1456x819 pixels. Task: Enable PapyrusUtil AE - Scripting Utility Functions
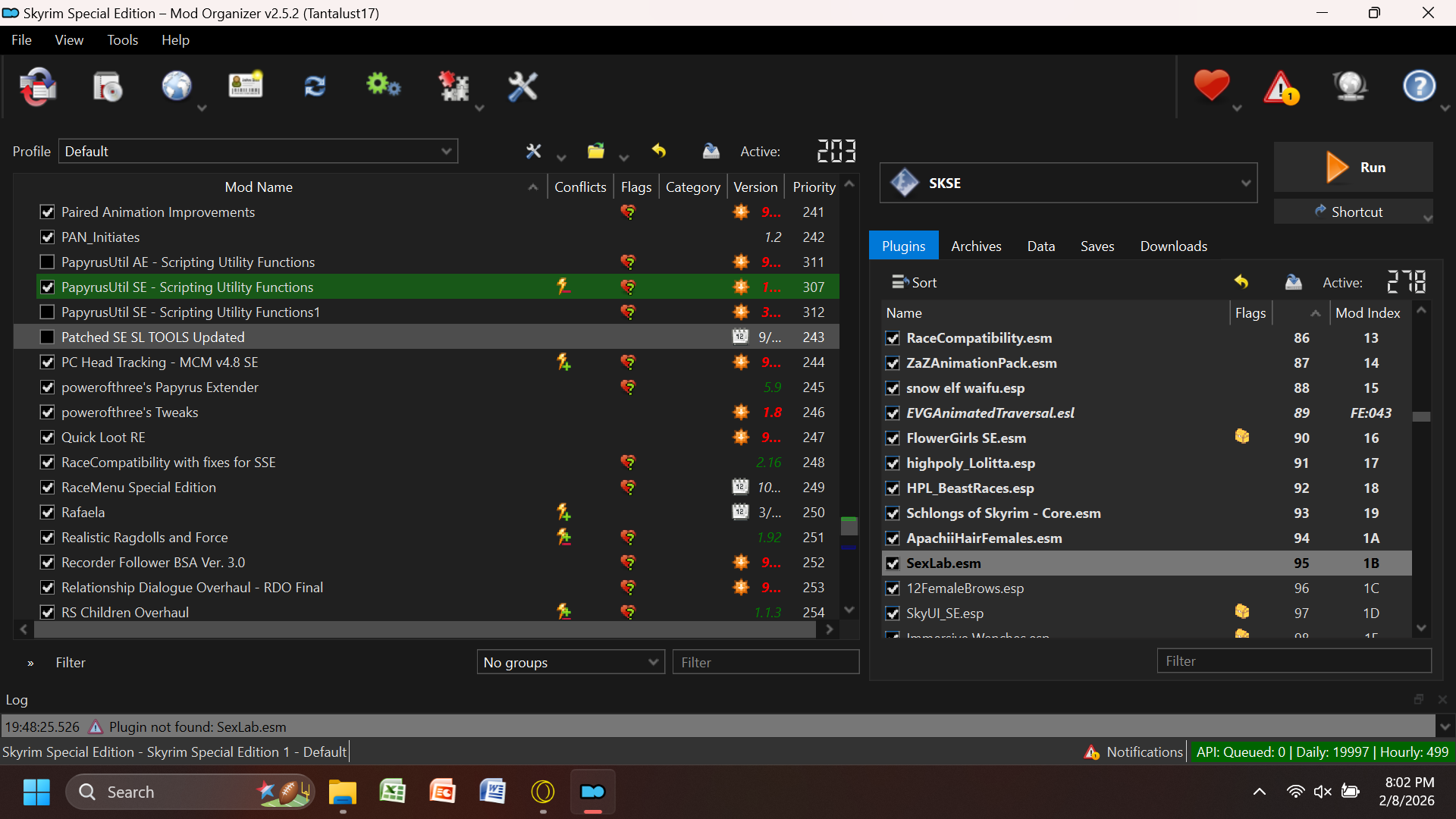pos(48,262)
